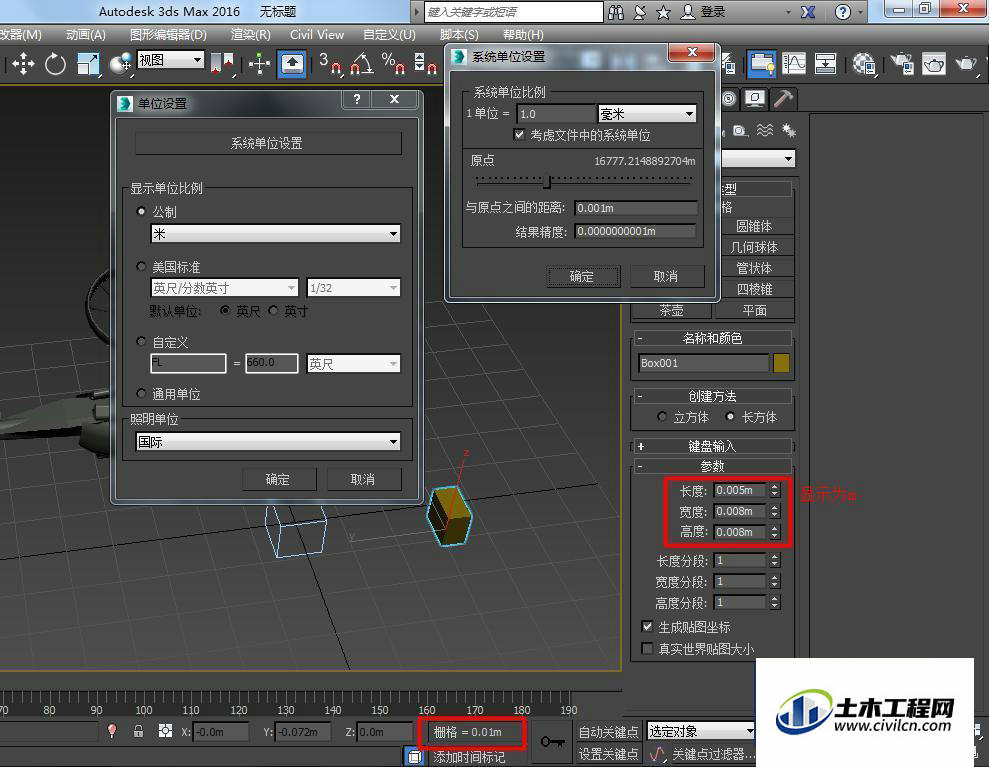Select the Rotate tool
Screen dimensions: 989x767
point(55,64)
